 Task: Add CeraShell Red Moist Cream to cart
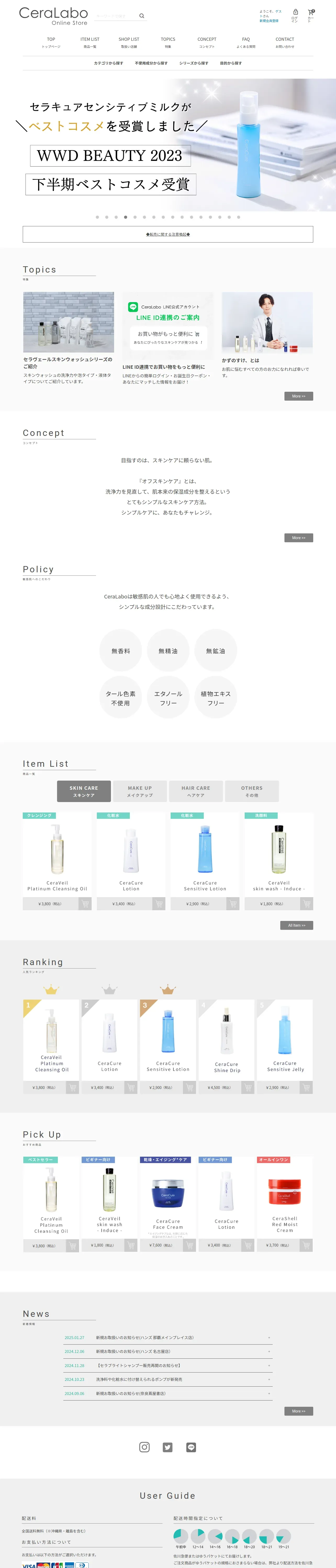pos(306,1246)
